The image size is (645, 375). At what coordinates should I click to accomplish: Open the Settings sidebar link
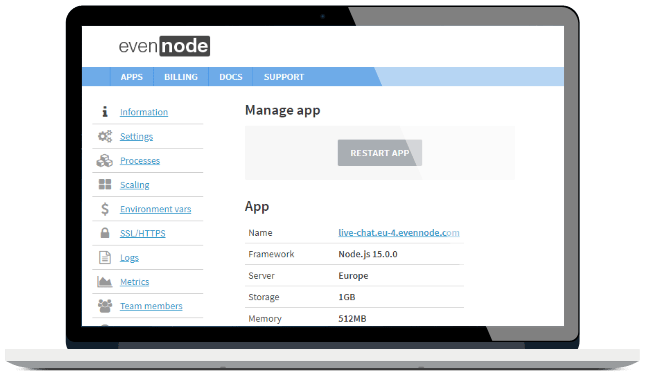coord(136,137)
